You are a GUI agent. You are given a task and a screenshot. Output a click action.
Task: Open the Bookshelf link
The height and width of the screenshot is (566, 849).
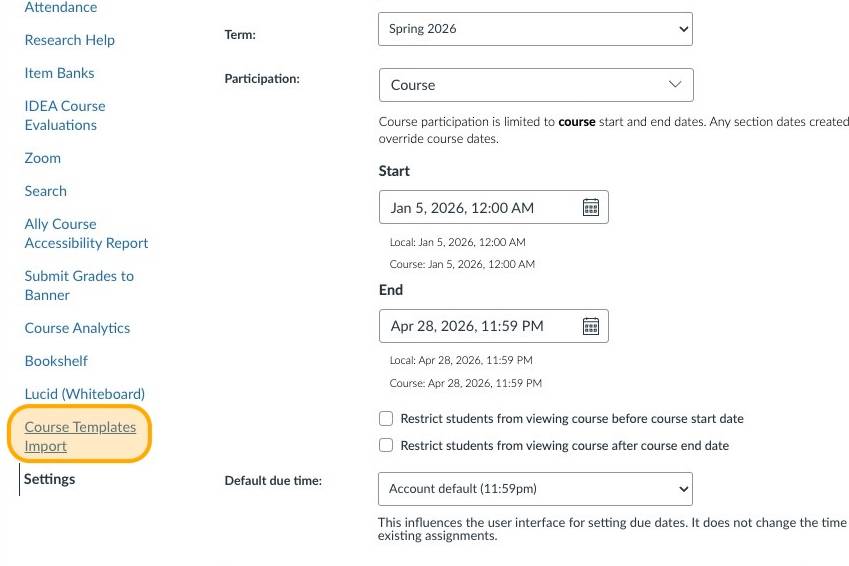click(56, 361)
